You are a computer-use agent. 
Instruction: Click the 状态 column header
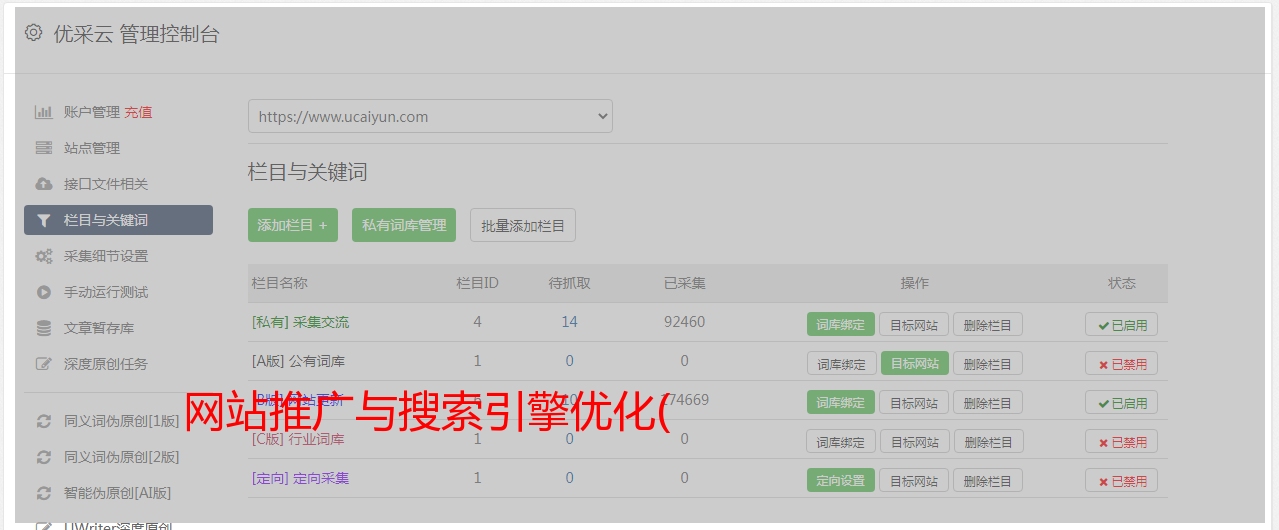[1121, 283]
